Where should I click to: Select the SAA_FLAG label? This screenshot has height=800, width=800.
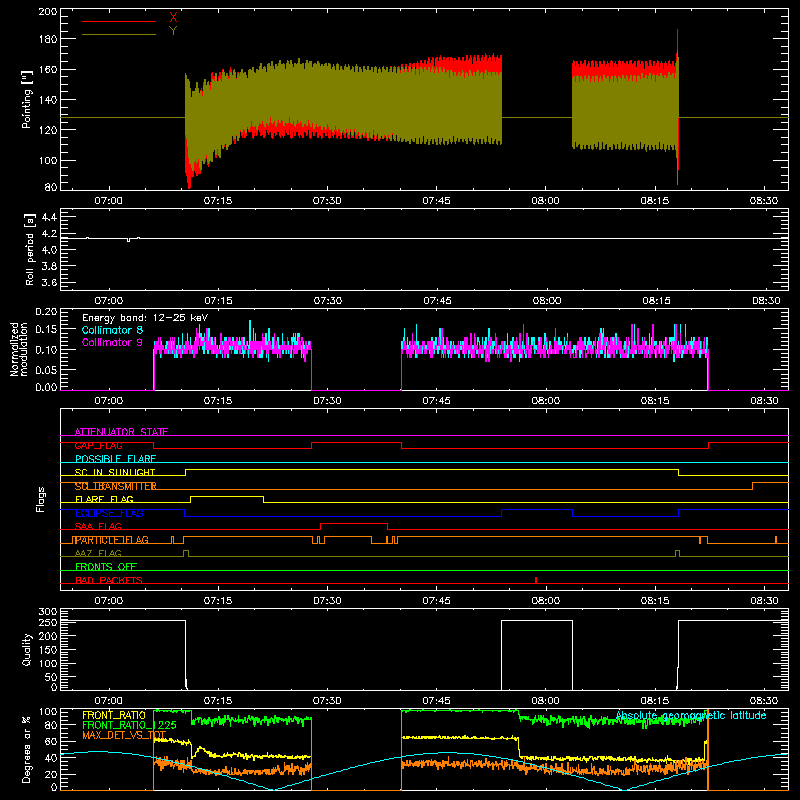(98, 526)
